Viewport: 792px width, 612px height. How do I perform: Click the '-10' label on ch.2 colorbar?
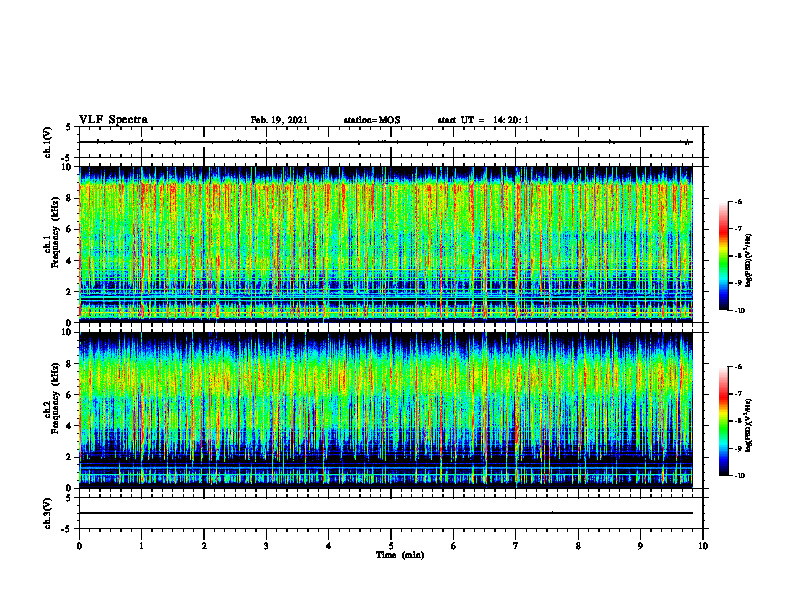click(738, 476)
